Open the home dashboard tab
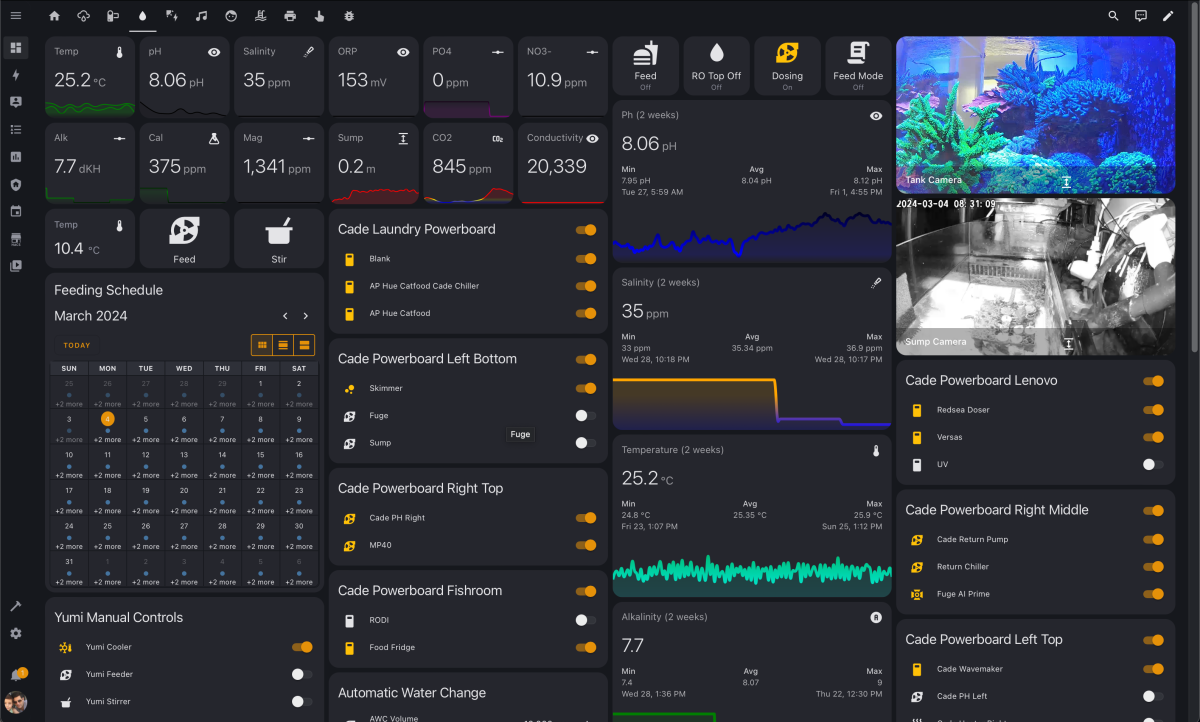The image size is (1200, 722). (54, 16)
